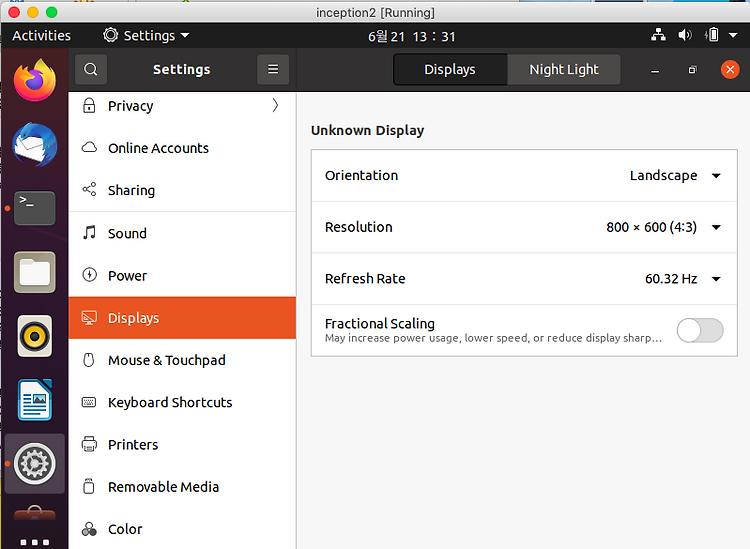
Task: Open Firefox from the dock
Action: point(34,80)
